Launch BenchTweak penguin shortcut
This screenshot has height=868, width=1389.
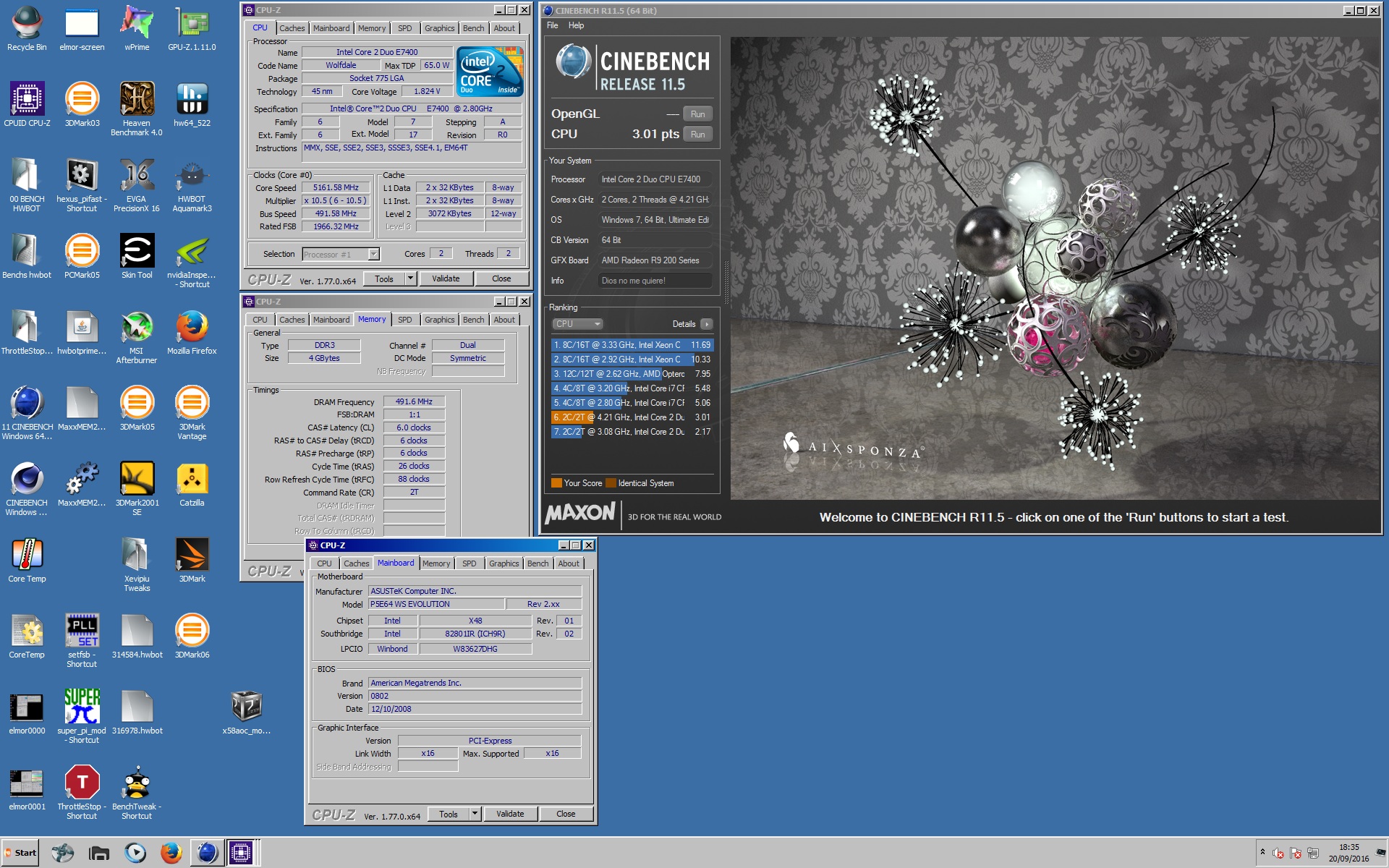(x=137, y=792)
